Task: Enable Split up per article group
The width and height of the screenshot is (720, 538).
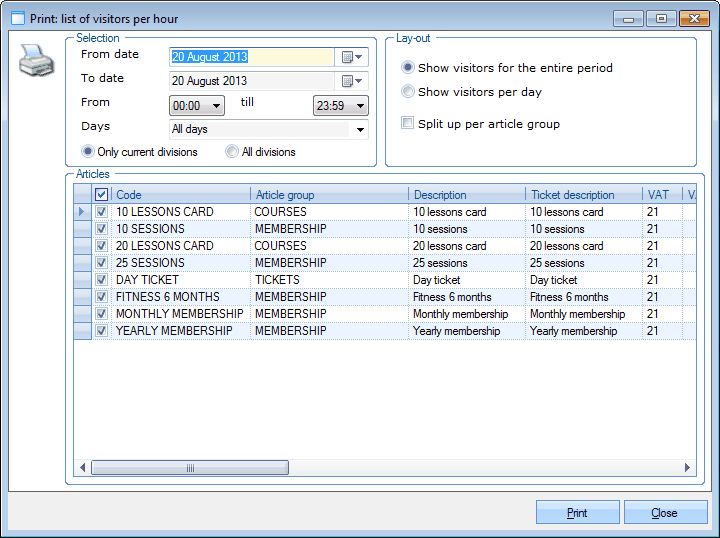Action: click(408, 124)
